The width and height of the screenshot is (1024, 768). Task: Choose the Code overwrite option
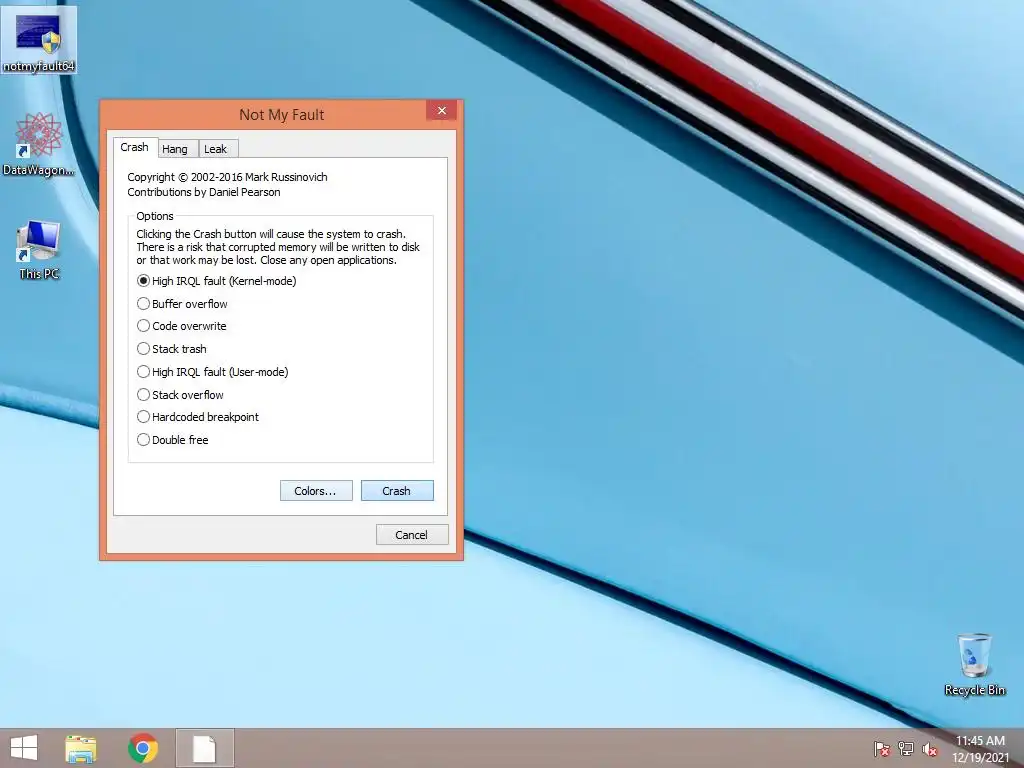coord(182,326)
